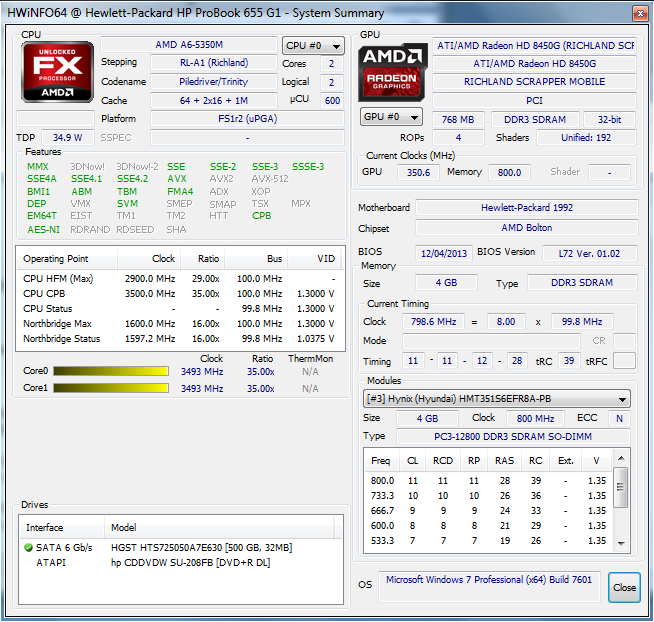654x622 pixels.
Task: Select the 800.0 frequency timing row
Action: 489,481
